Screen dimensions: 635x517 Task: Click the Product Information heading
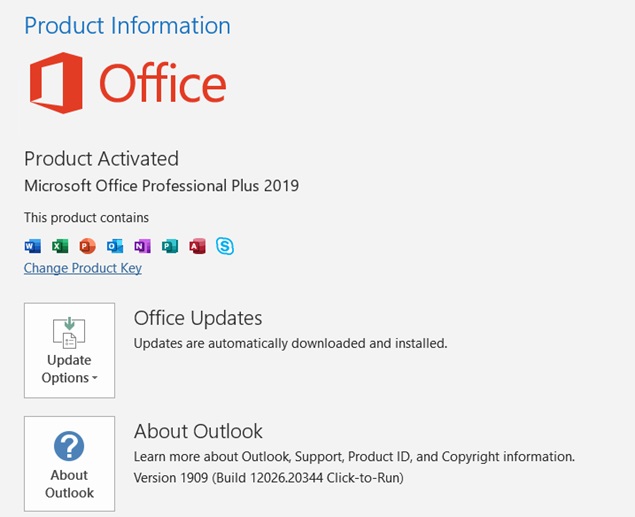point(127,25)
